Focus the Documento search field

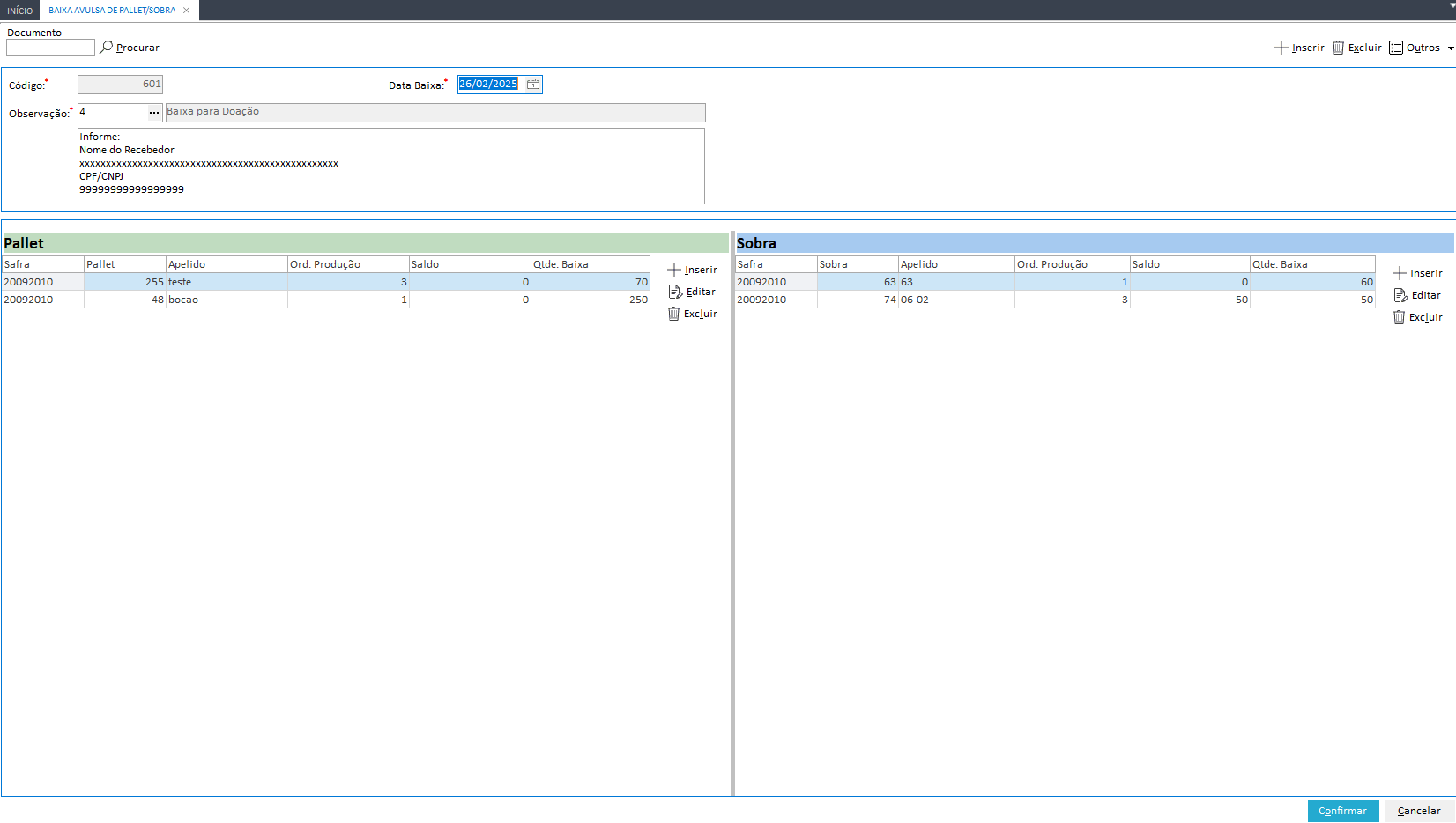point(50,48)
